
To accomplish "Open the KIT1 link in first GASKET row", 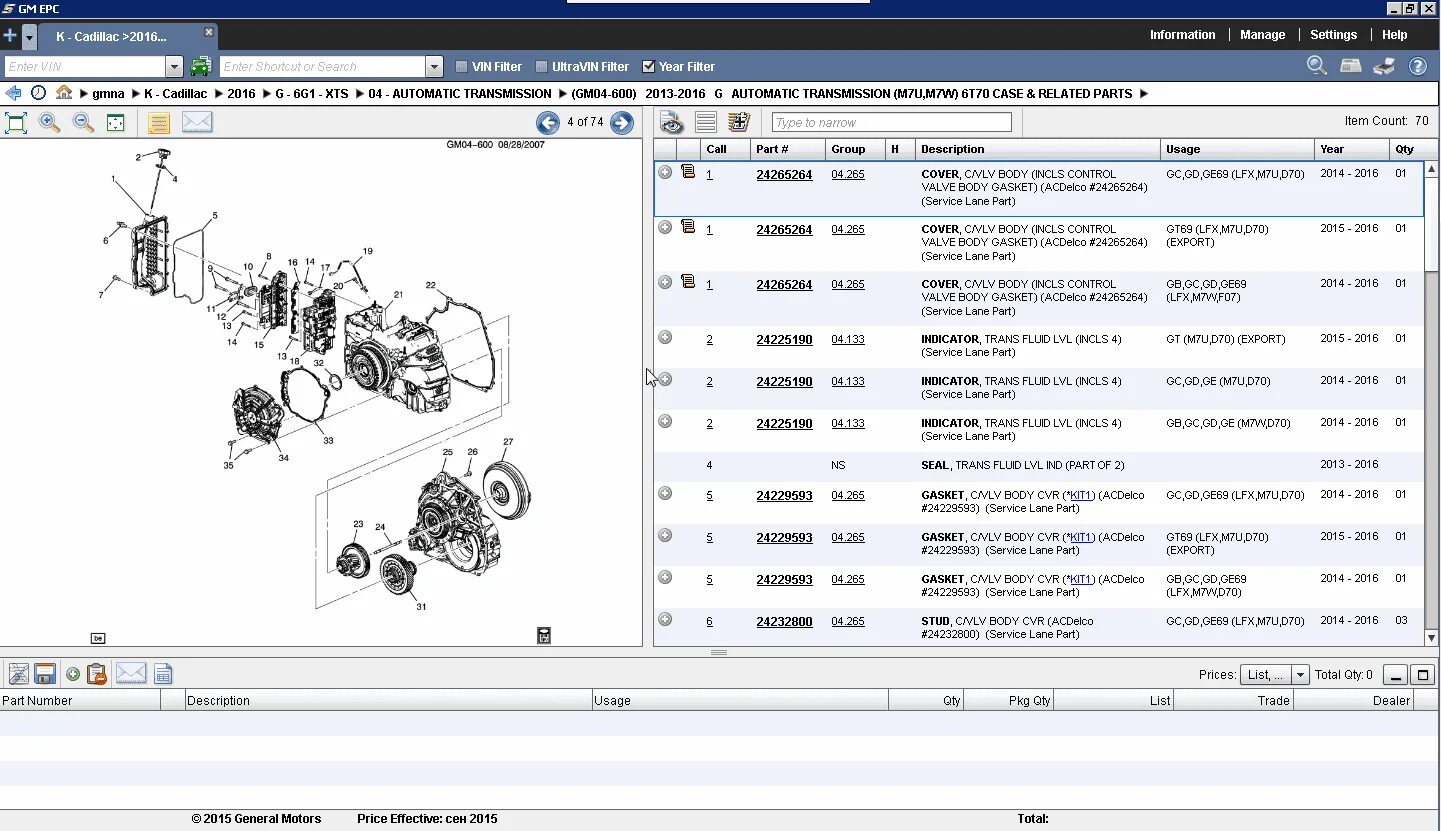I will click(1081, 496).
